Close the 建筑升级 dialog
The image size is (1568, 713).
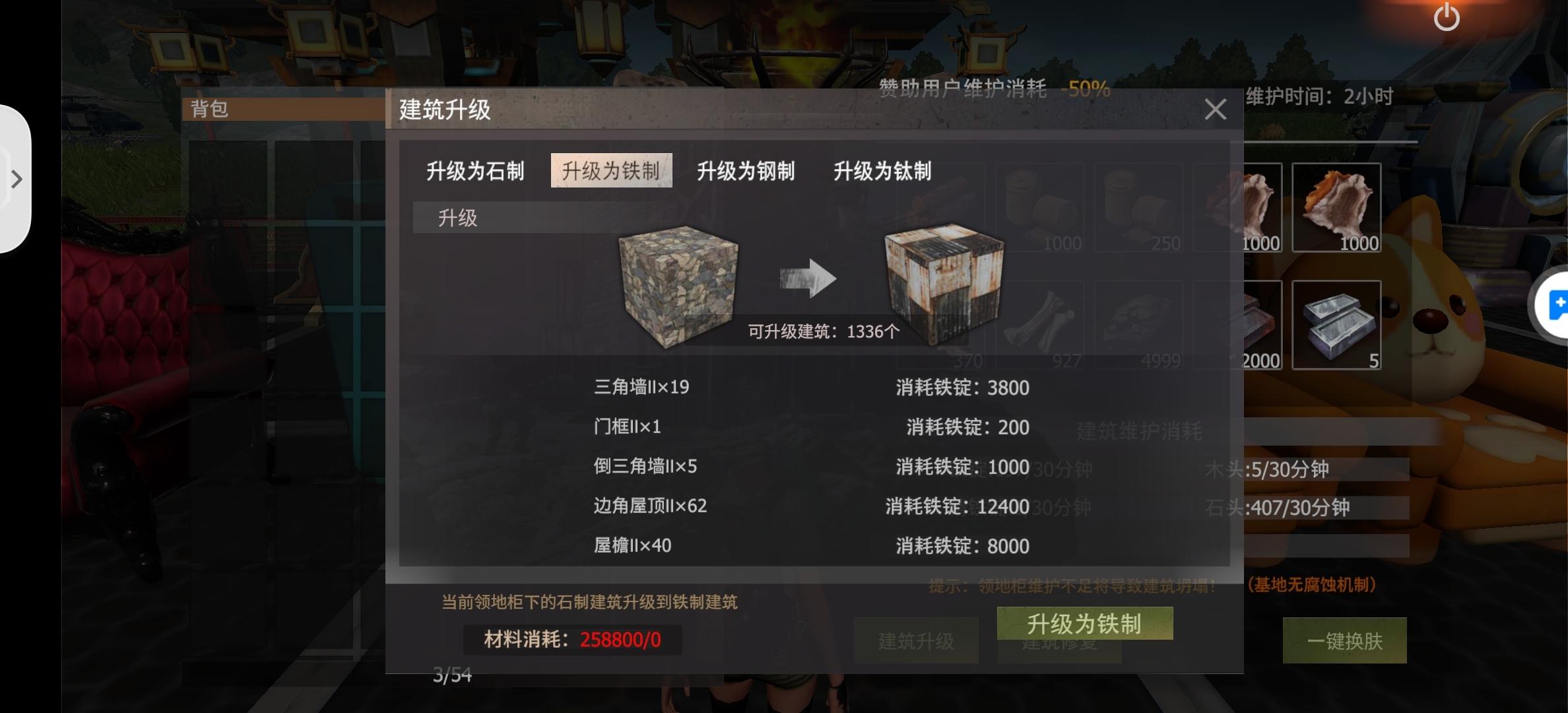tap(1215, 109)
